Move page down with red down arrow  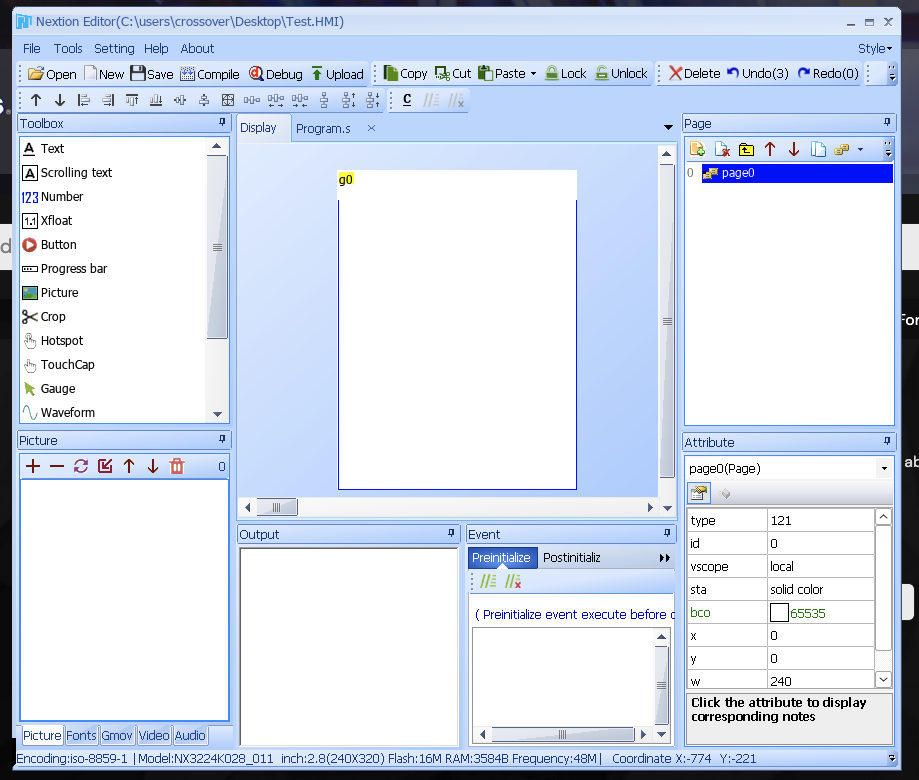coord(794,149)
